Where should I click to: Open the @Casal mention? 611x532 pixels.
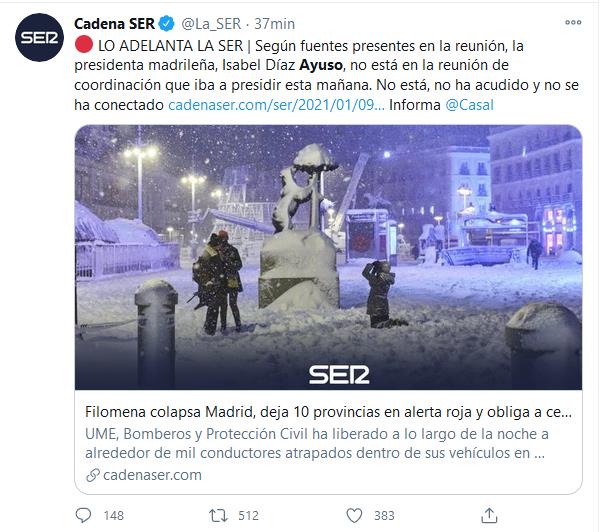[x=469, y=105]
